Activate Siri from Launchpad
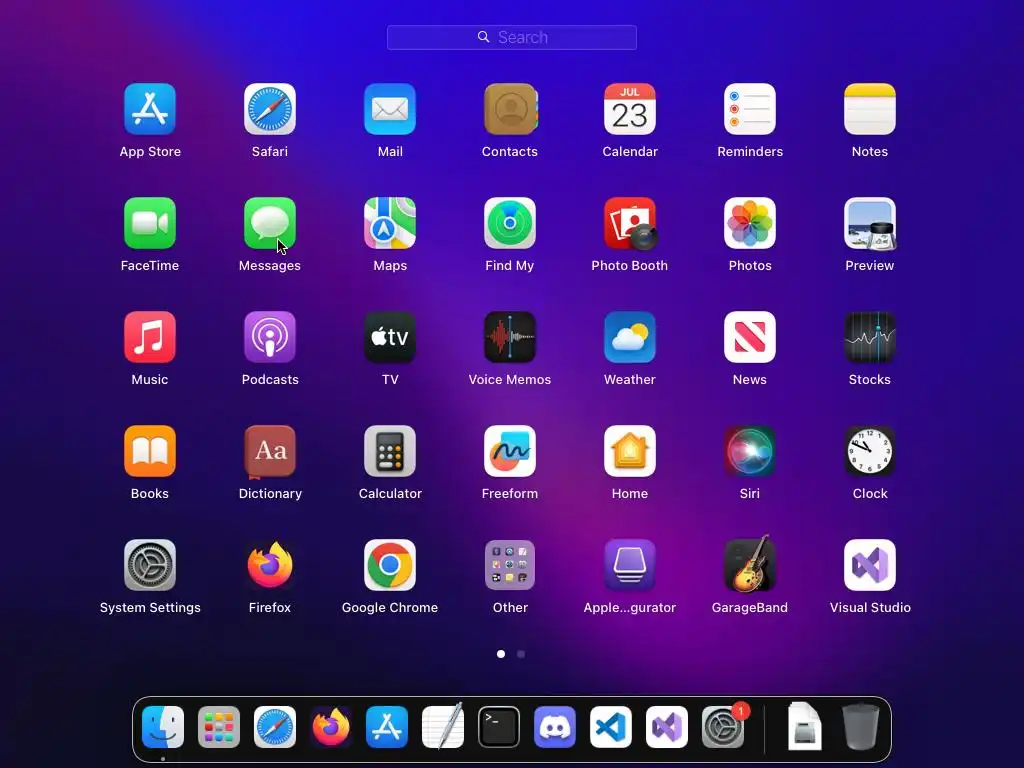The image size is (1024, 768). tap(750, 451)
